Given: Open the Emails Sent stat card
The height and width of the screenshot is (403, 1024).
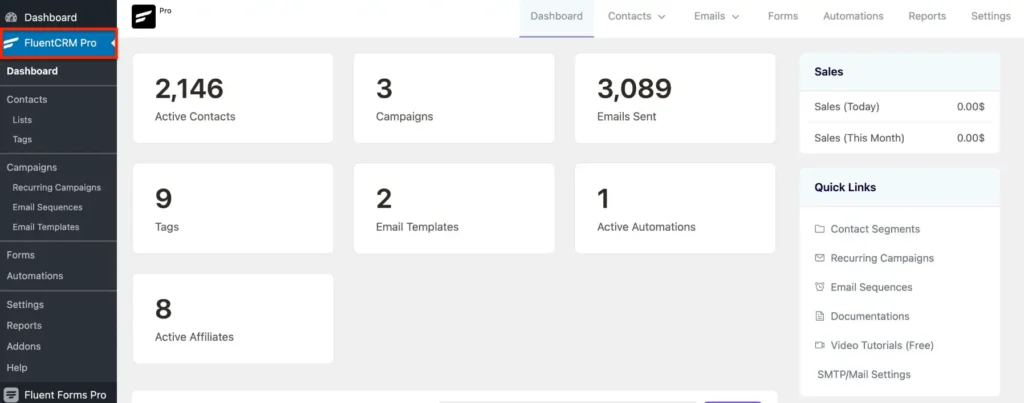Looking at the screenshot, I should point(675,98).
